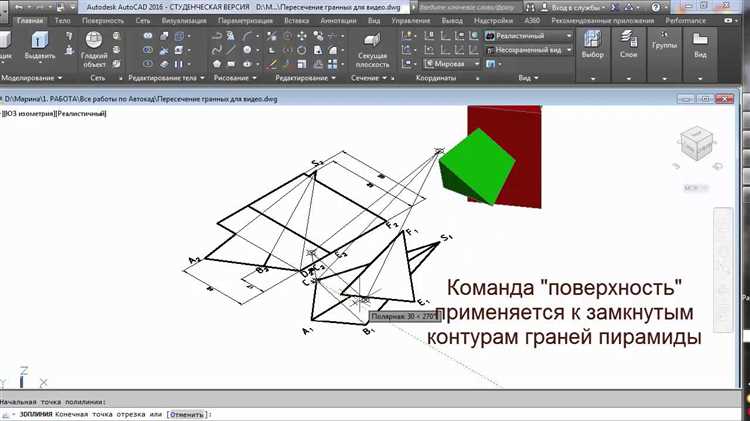
Task: Switch to the Управление ribbon tab
Action: click(x=411, y=21)
